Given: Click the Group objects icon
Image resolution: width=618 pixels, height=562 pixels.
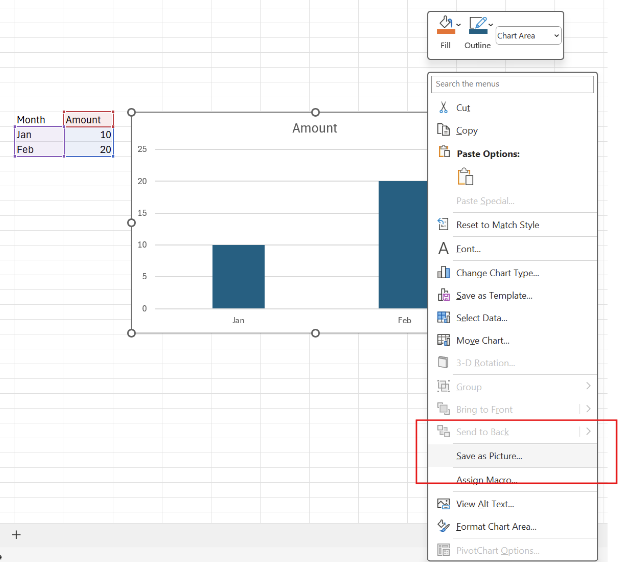Looking at the screenshot, I should (443, 386).
